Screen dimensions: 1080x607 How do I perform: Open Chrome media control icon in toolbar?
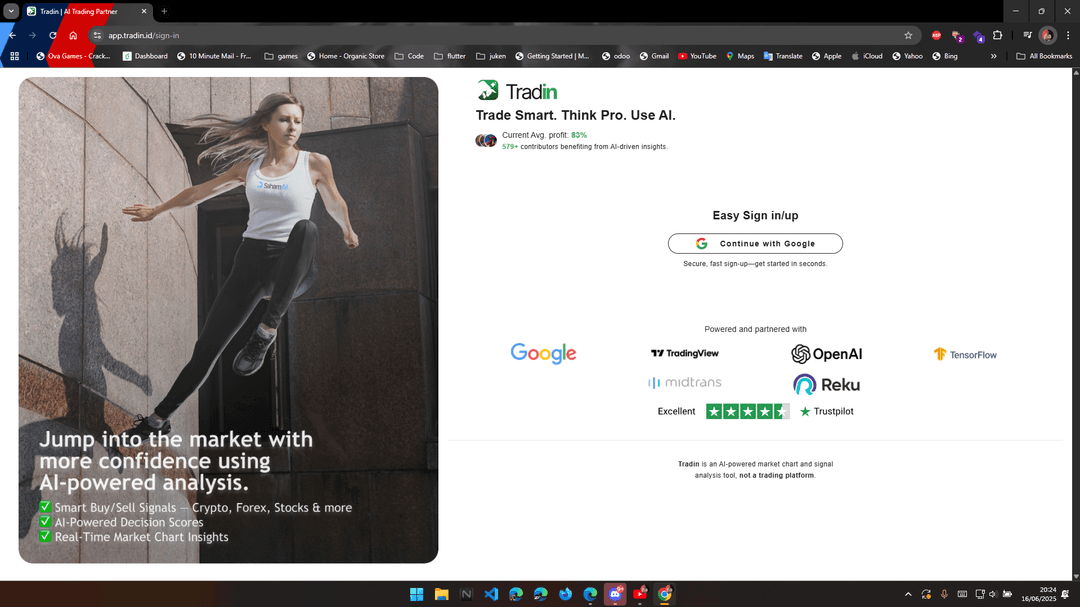(x=1027, y=35)
